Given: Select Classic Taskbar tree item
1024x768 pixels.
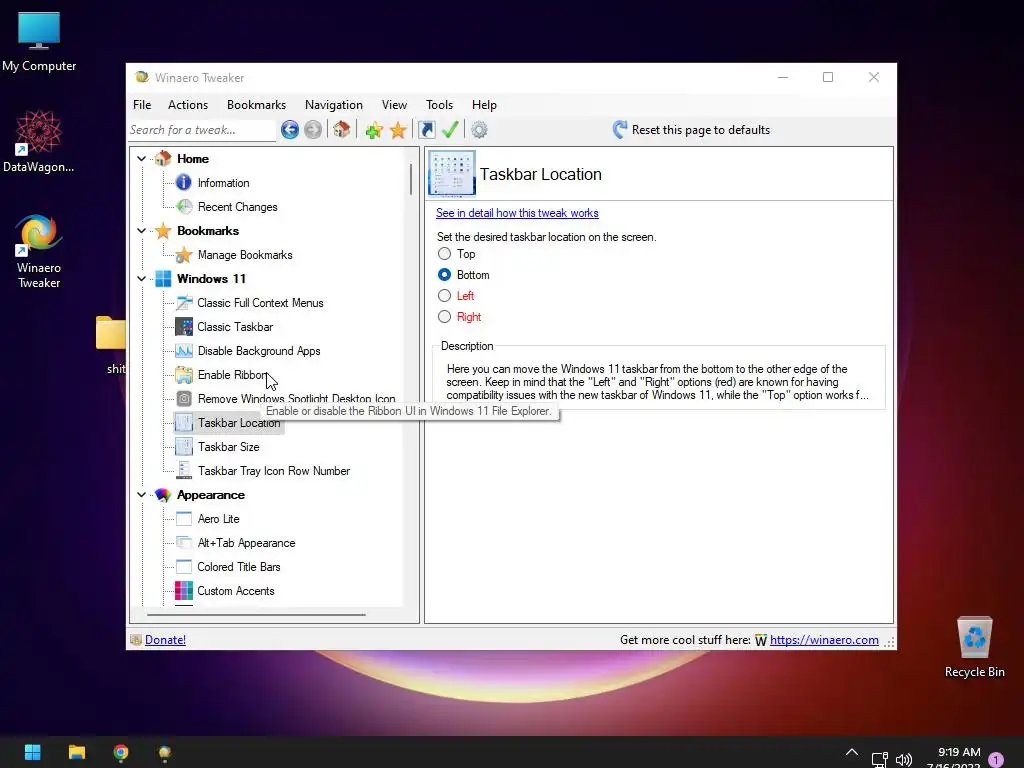Looking at the screenshot, I should pos(235,327).
